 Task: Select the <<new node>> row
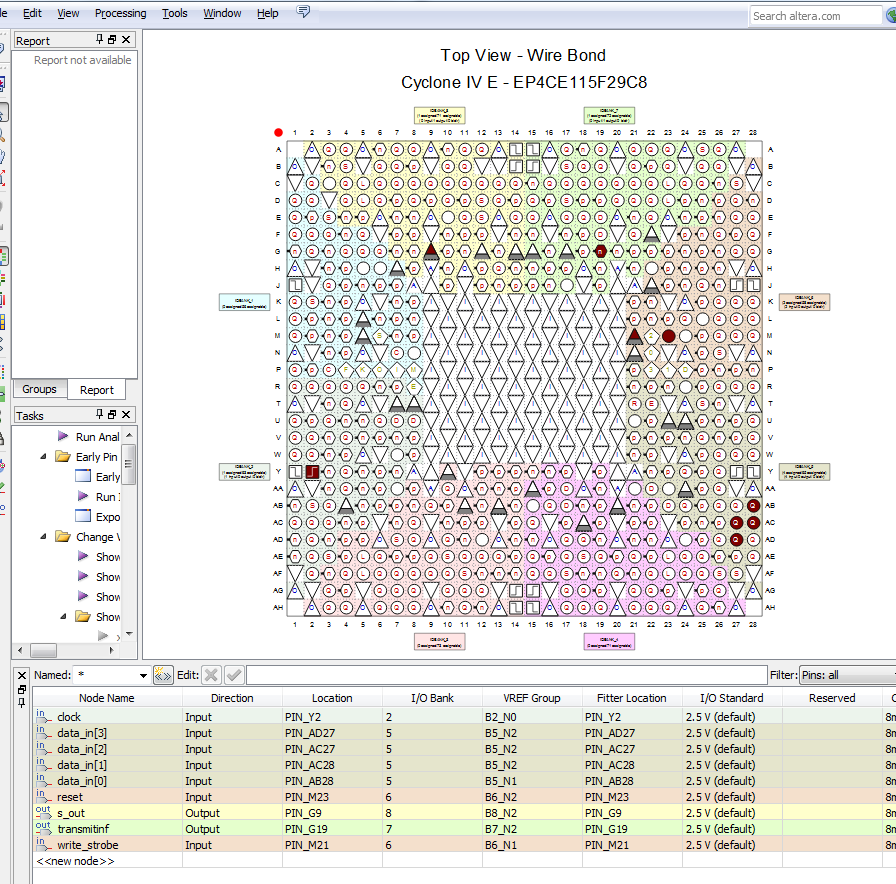75,860
